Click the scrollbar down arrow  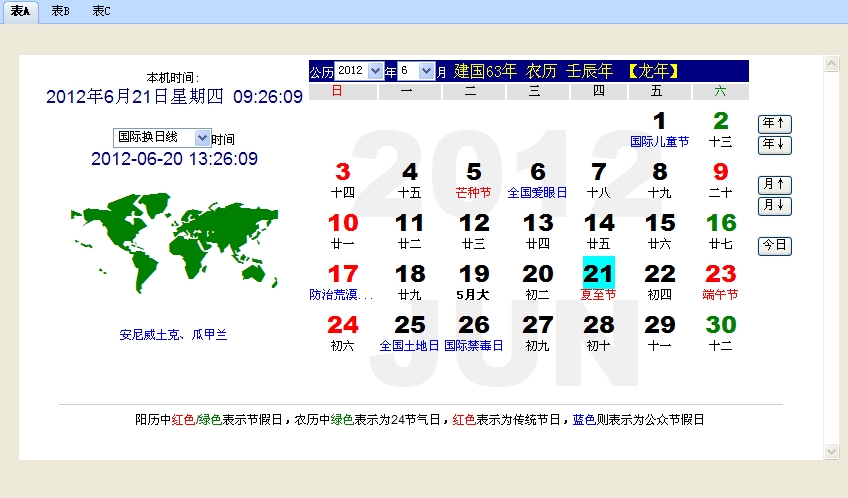click(831, 451)
